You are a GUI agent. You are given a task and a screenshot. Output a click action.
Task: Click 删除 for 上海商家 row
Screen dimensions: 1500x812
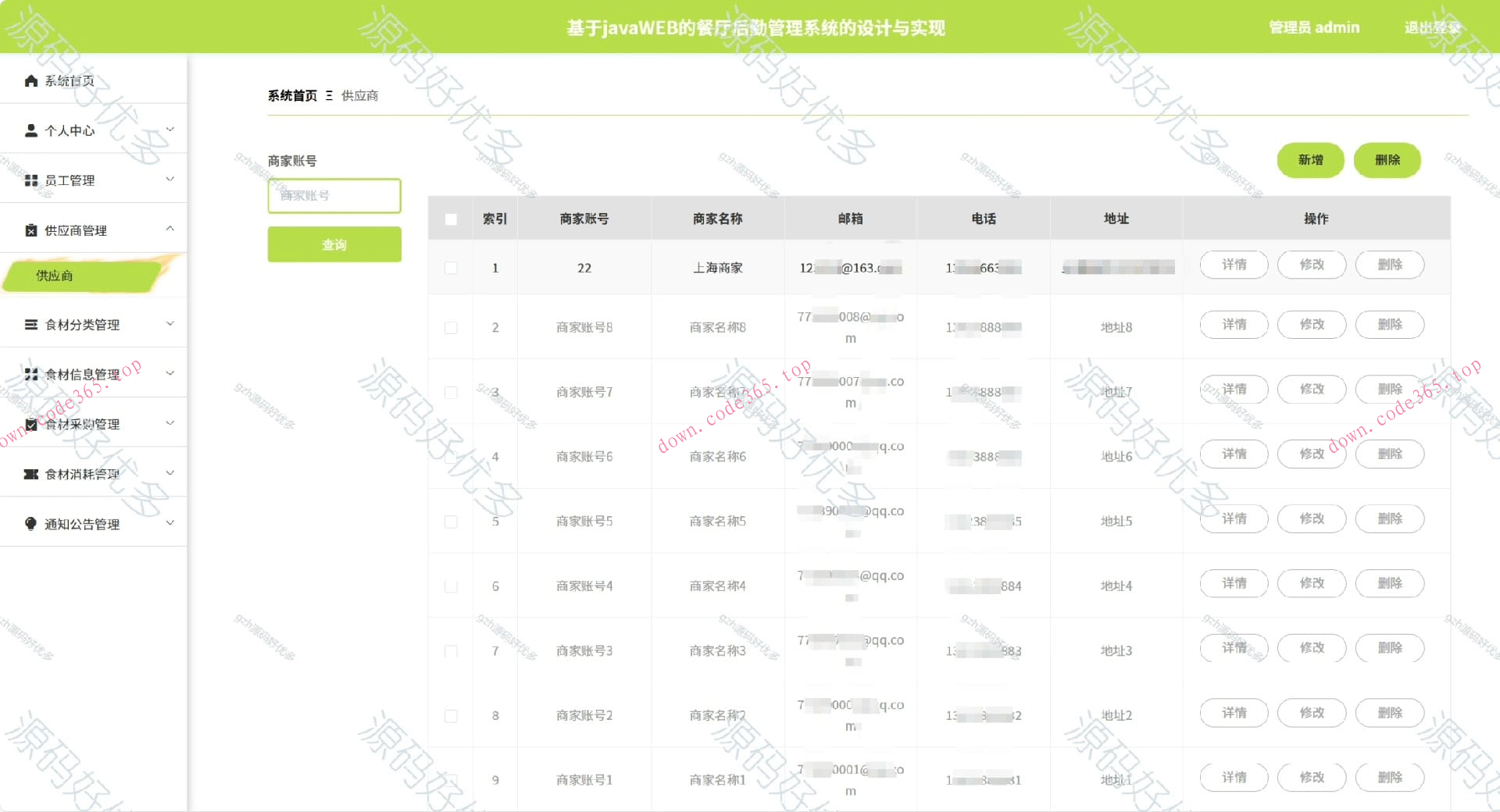click(1390, 265)
